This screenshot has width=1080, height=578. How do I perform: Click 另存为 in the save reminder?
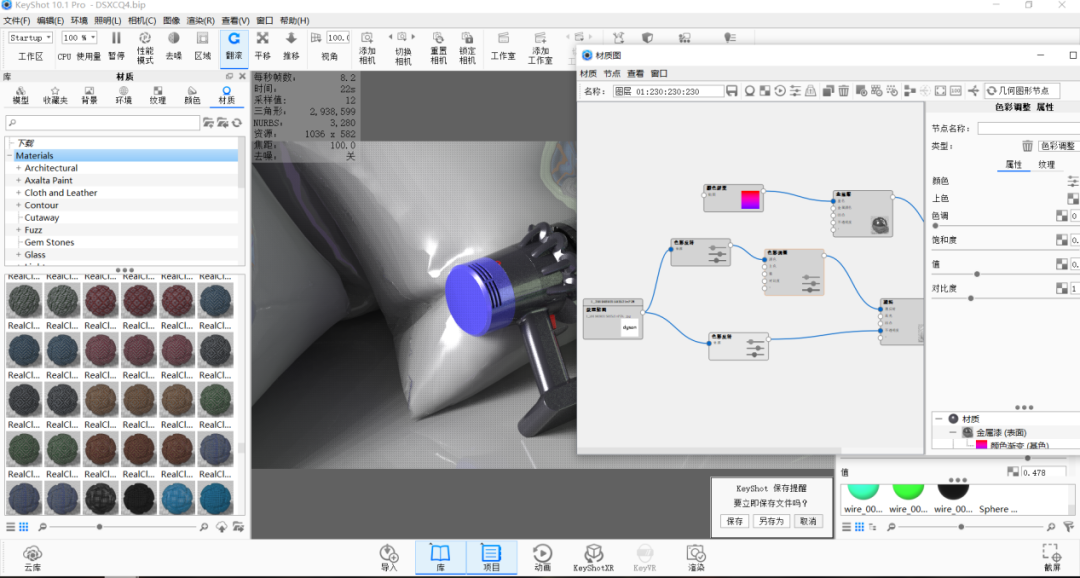tap(771, 522)
